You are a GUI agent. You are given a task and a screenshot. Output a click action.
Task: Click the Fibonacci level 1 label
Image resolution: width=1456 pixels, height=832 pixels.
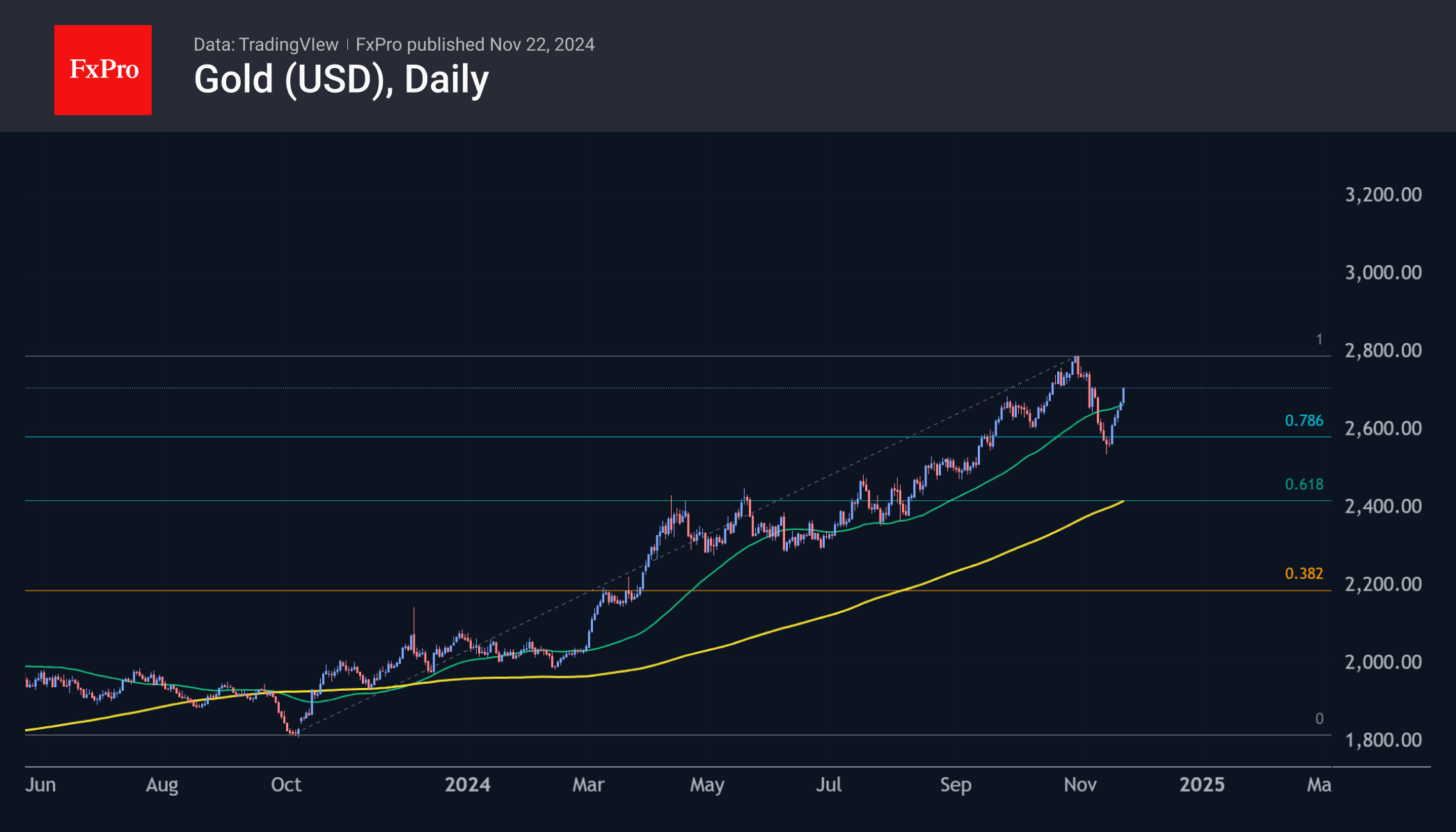(1318, 339)
